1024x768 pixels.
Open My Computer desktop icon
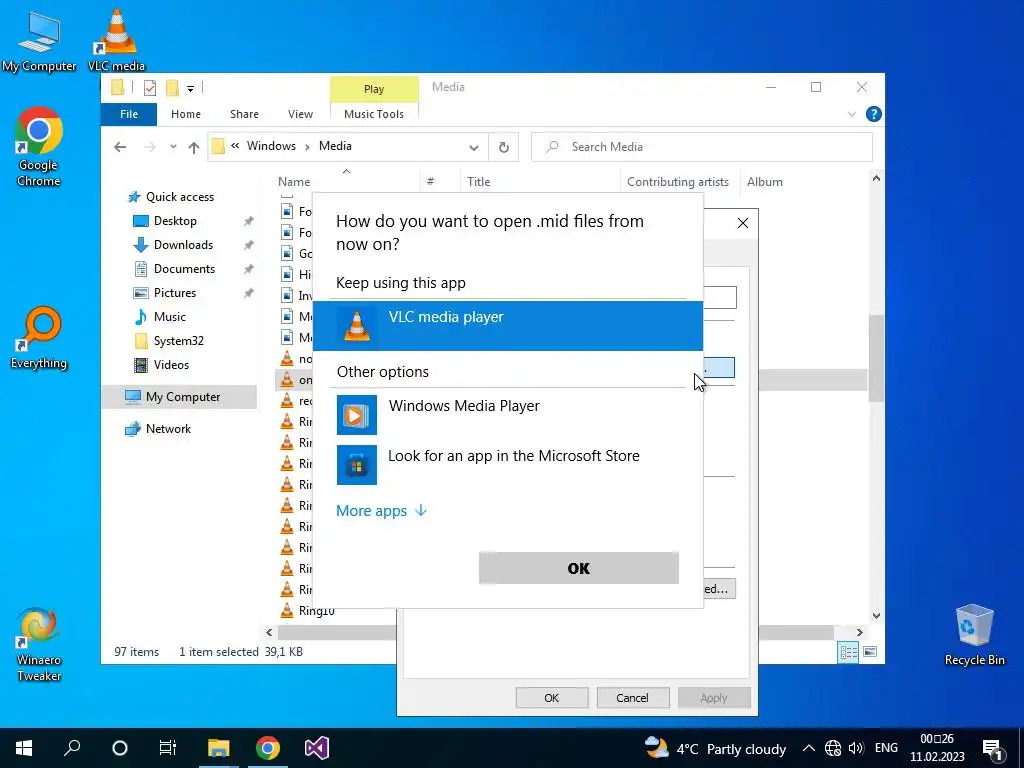click(39, 42)
